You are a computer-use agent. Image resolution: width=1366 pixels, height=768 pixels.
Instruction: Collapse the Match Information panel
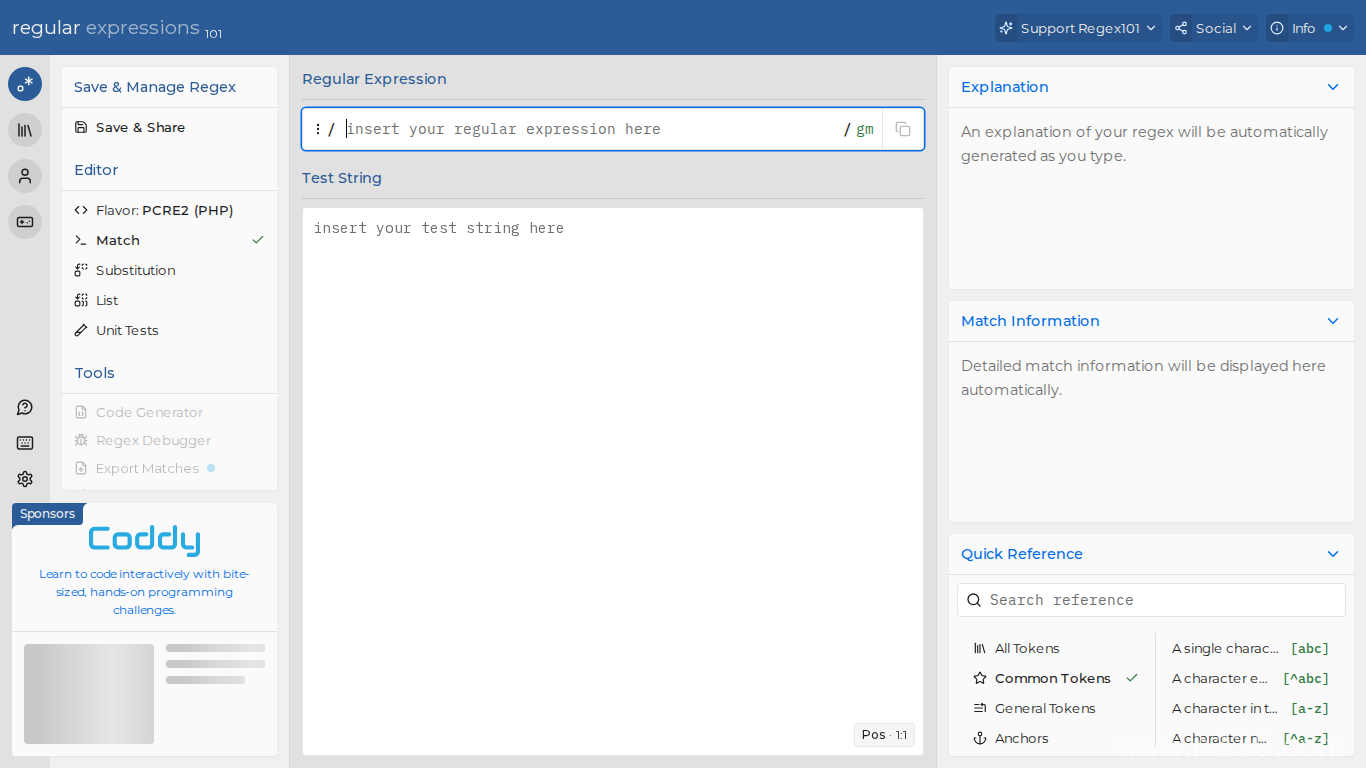pyautogui.click(x=1333, y=321)
